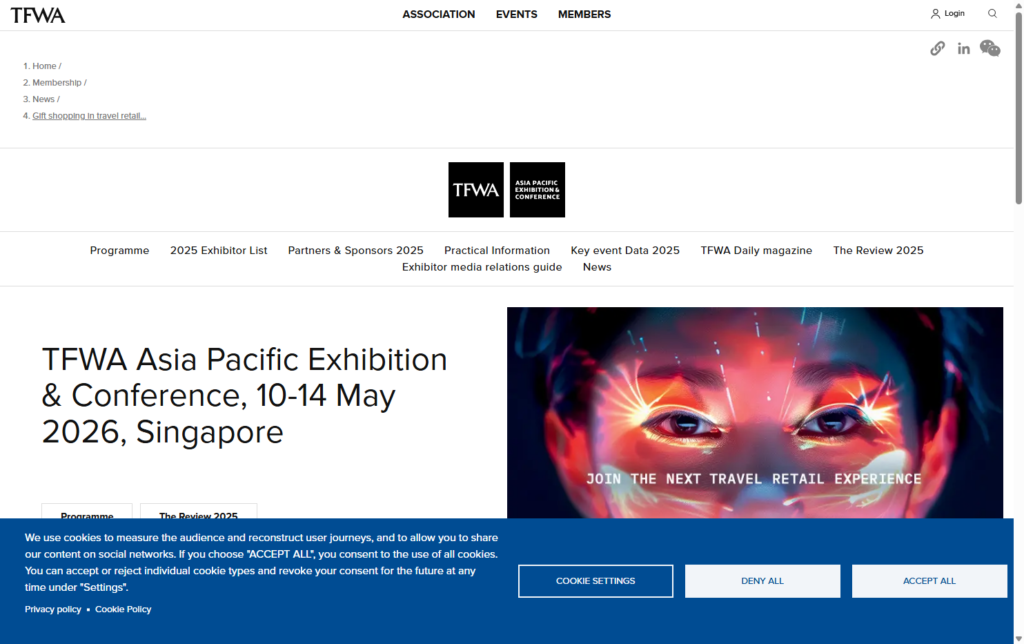Click the black TFWA square logo

click(x=476, y=190)
